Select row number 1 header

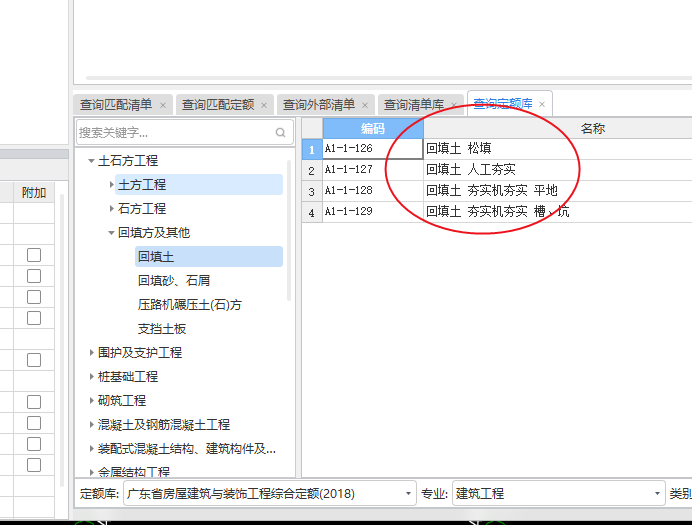pyautogui.click(x=312, y=149)
